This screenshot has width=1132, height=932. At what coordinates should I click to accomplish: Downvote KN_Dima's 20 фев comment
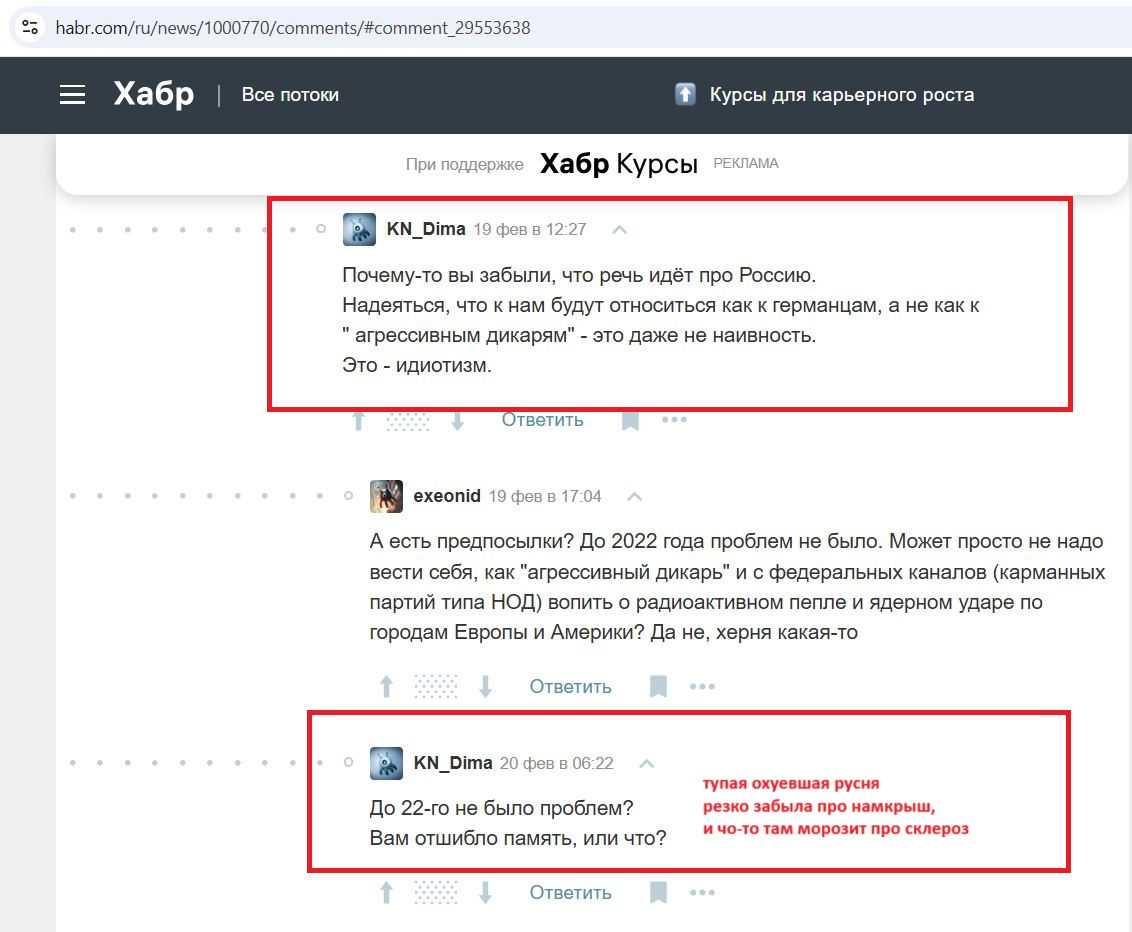point(486,892)
